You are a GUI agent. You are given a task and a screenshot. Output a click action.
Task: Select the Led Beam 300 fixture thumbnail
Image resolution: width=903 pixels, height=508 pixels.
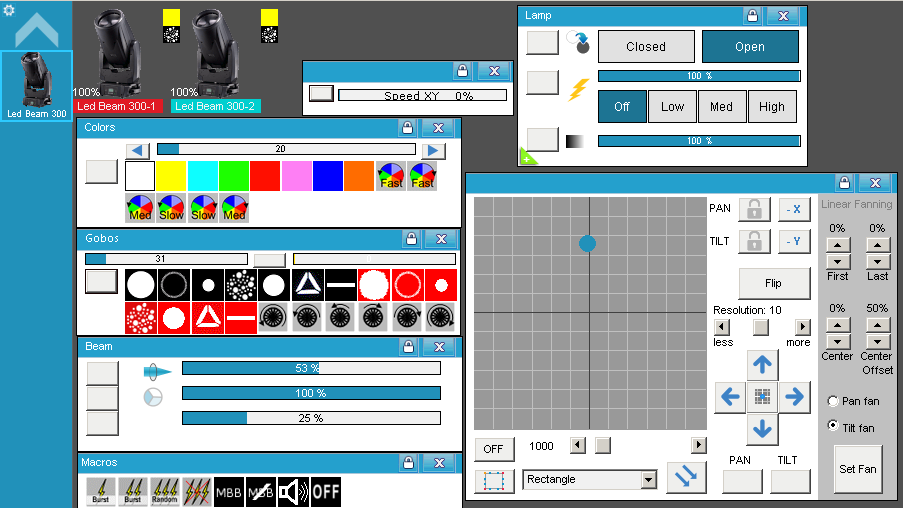click(x=36, y=85)
